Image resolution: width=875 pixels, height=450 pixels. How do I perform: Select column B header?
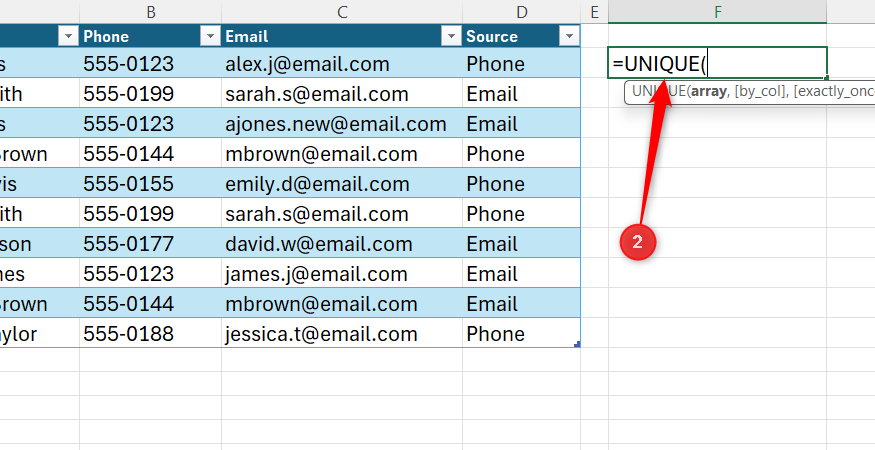(x=151, y=12)
